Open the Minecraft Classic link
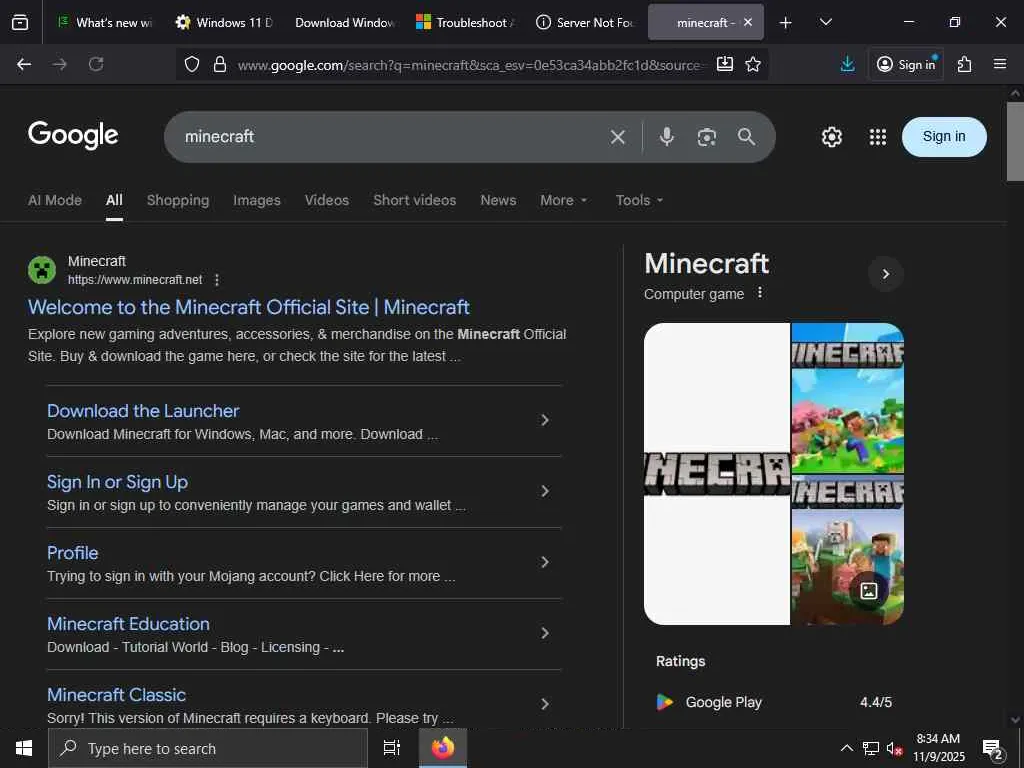Screen dimensions: 1024x768 point(116,695)
